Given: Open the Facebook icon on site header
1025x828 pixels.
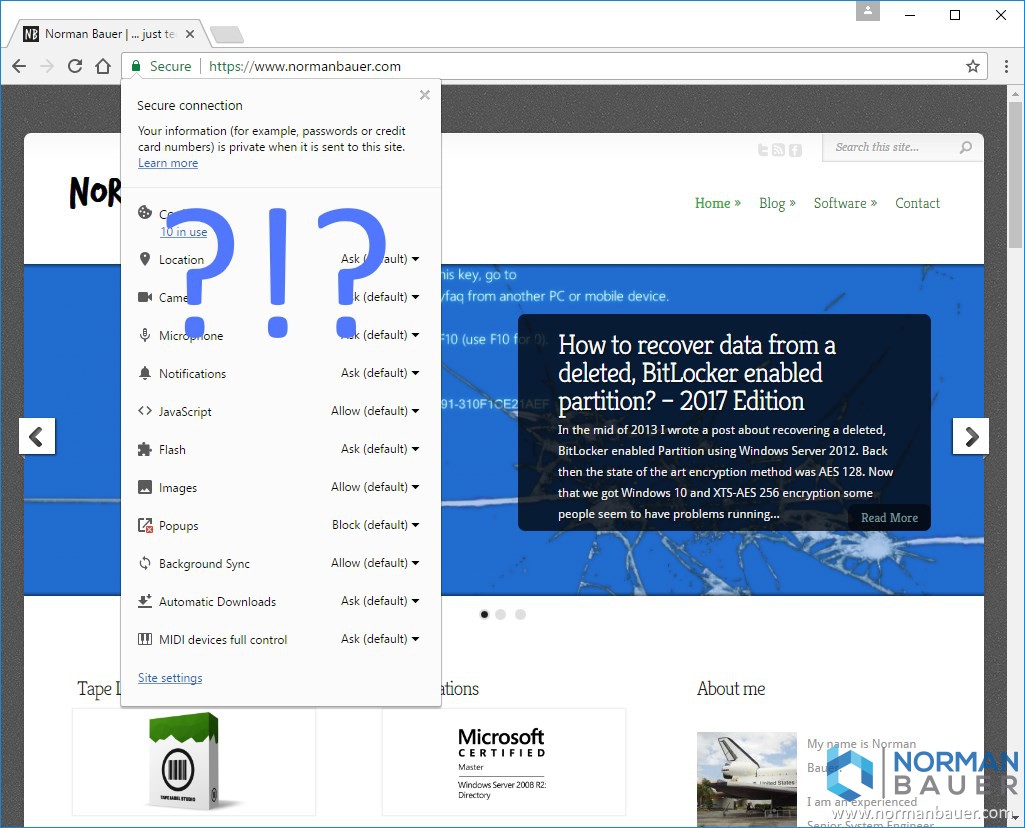Looking at the screenshot, I should pos(795,150).
